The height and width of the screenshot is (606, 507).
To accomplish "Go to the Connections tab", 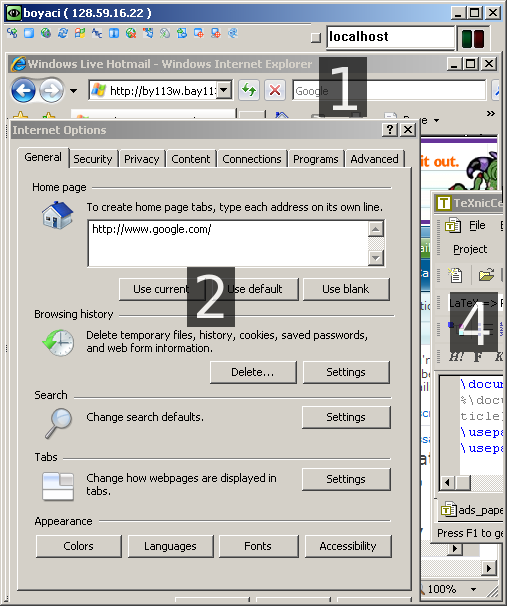I will pos(252,159).
